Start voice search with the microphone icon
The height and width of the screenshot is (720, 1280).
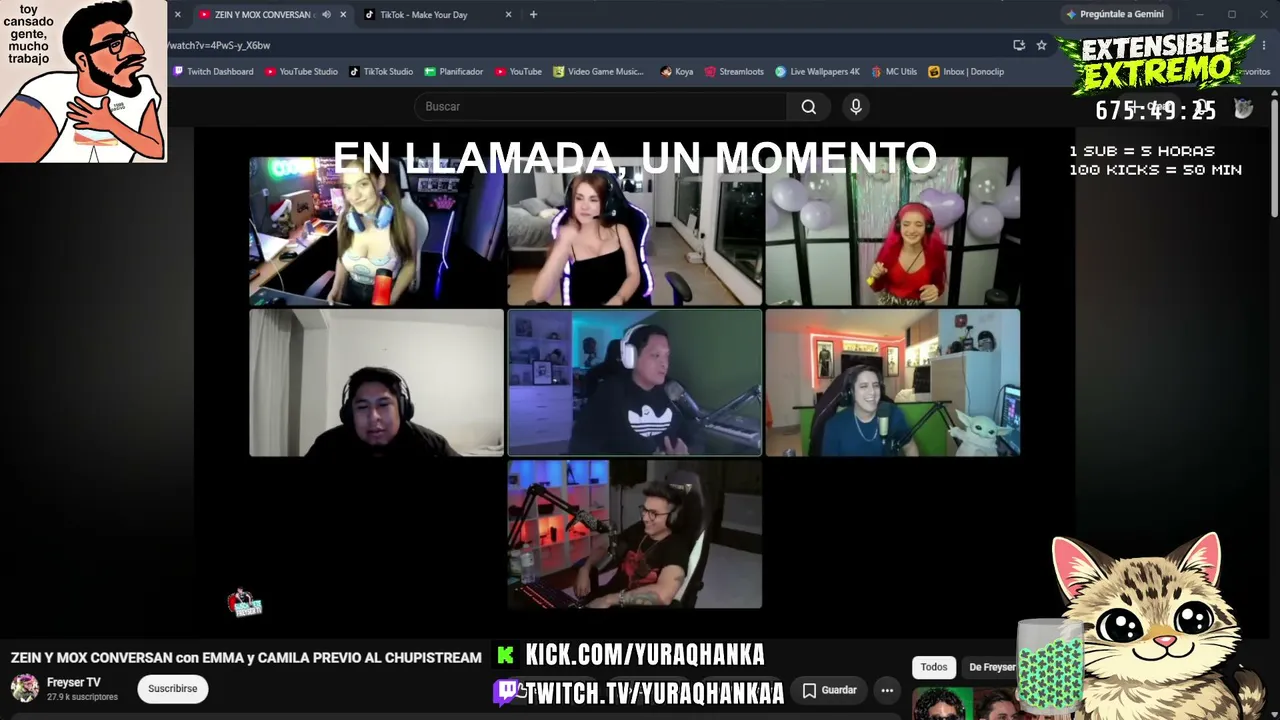click(x=855, y=107)
